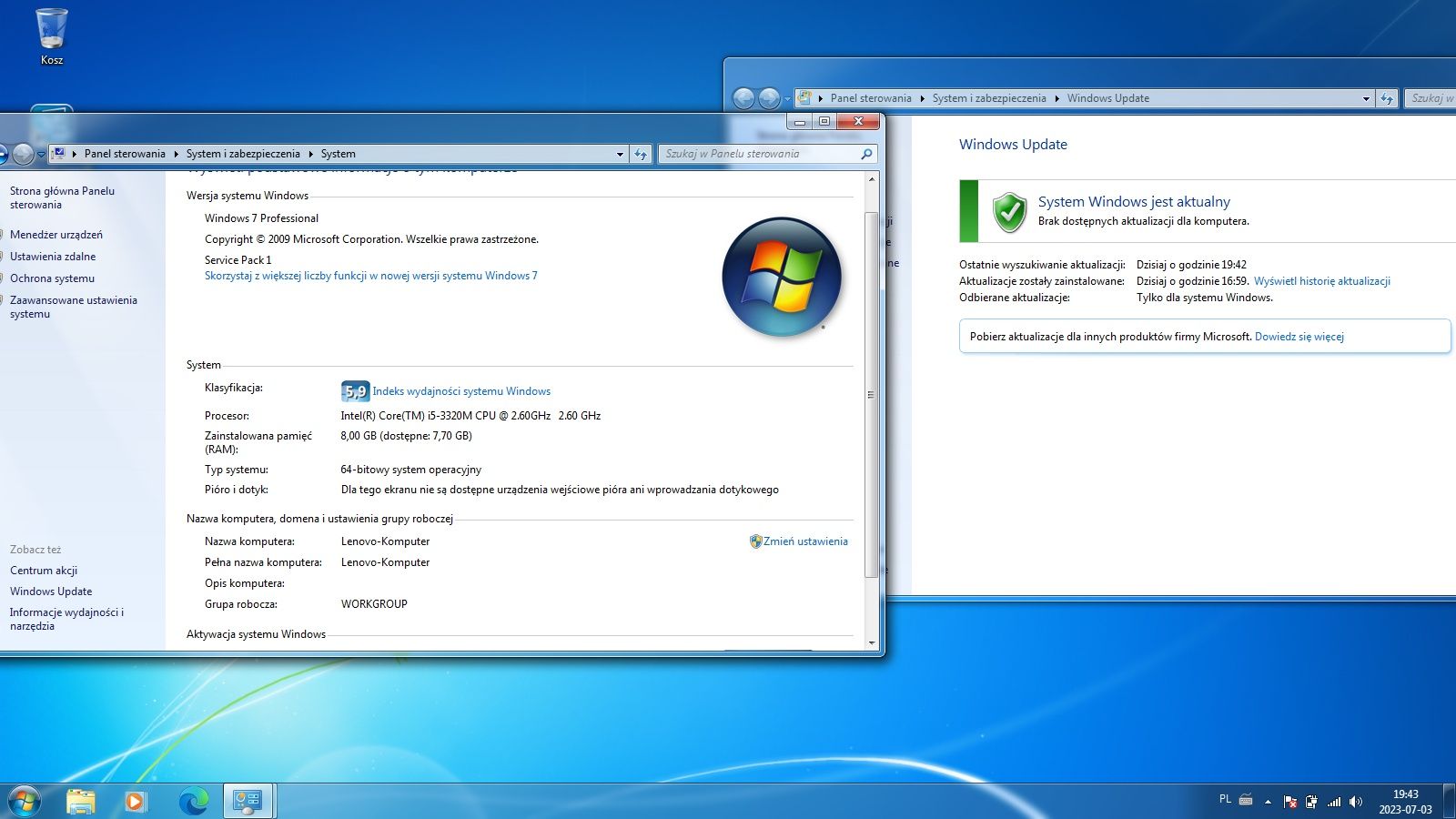Open Indeks wydajności systemu Windows link
This screenshot has height=819, width=1456.
pos(461,391)
